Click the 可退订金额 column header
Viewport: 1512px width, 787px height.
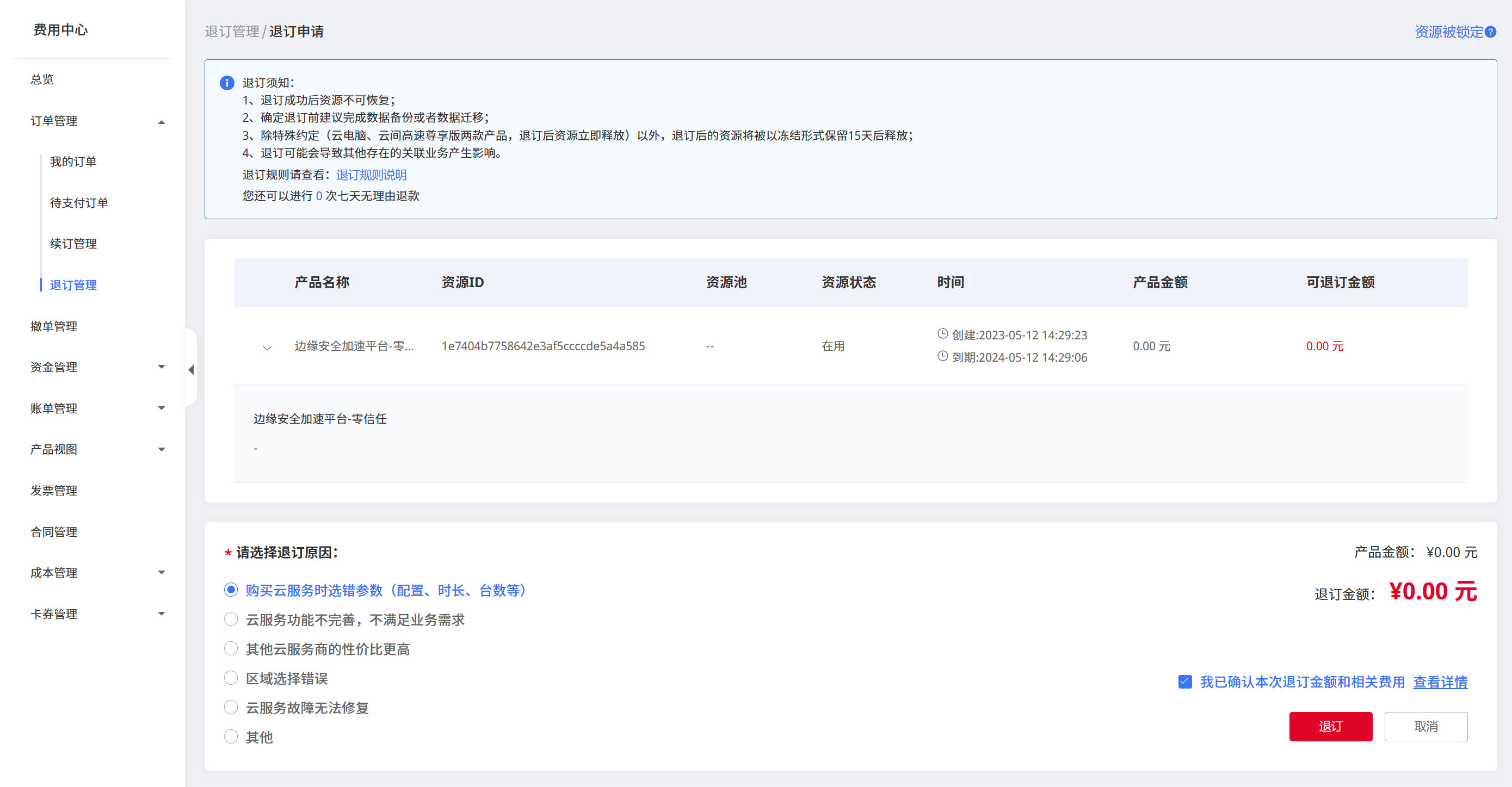[x=1340, y=282]
